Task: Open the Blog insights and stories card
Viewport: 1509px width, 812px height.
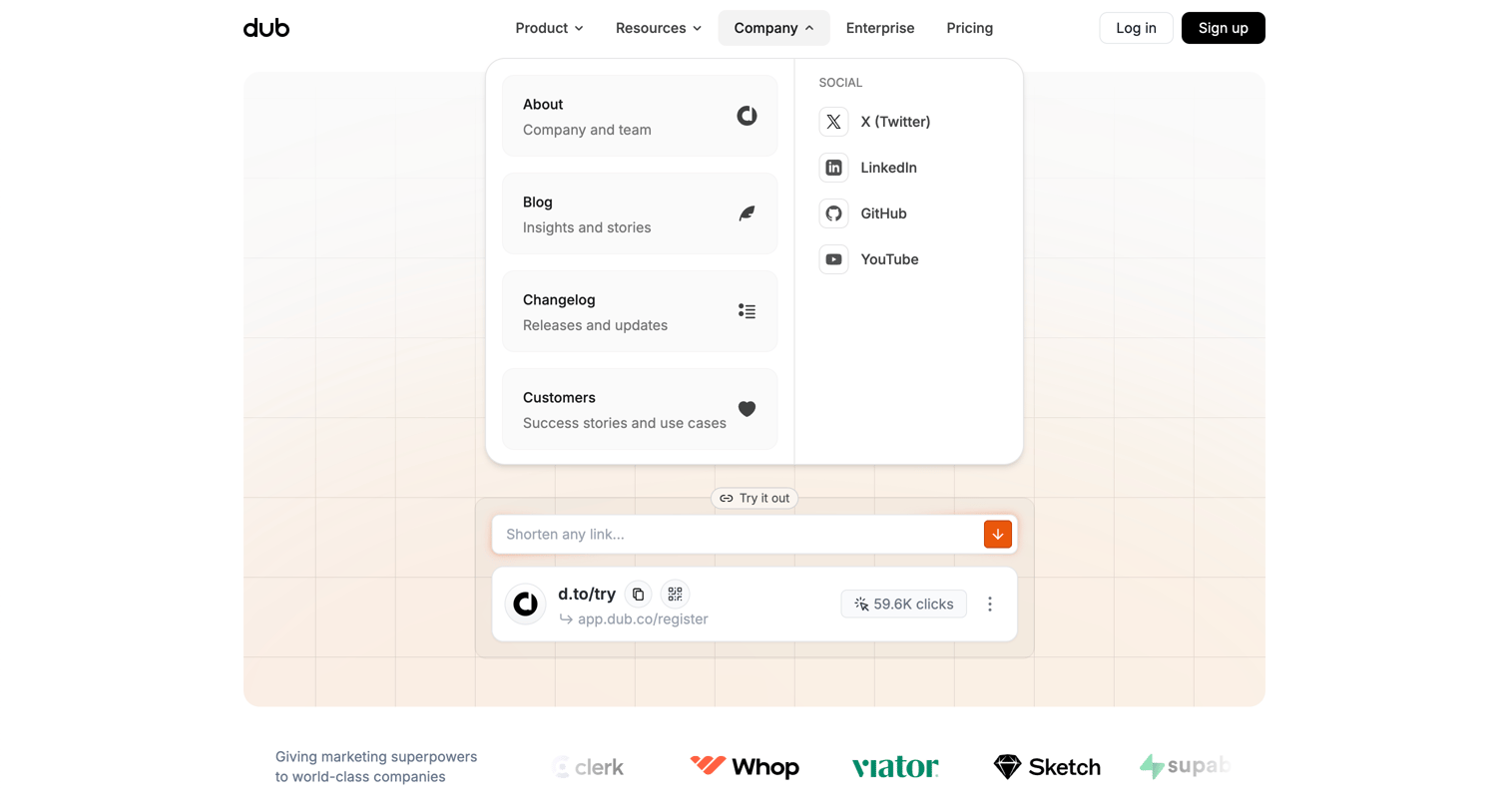Action: click(x=640, y=213)
